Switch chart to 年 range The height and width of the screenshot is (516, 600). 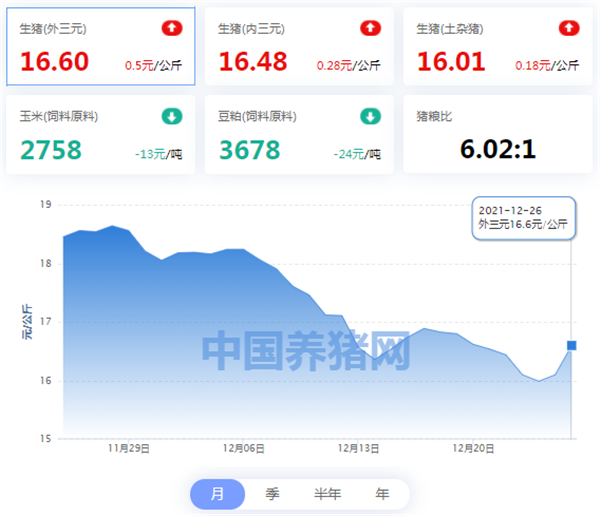(382, 494)
